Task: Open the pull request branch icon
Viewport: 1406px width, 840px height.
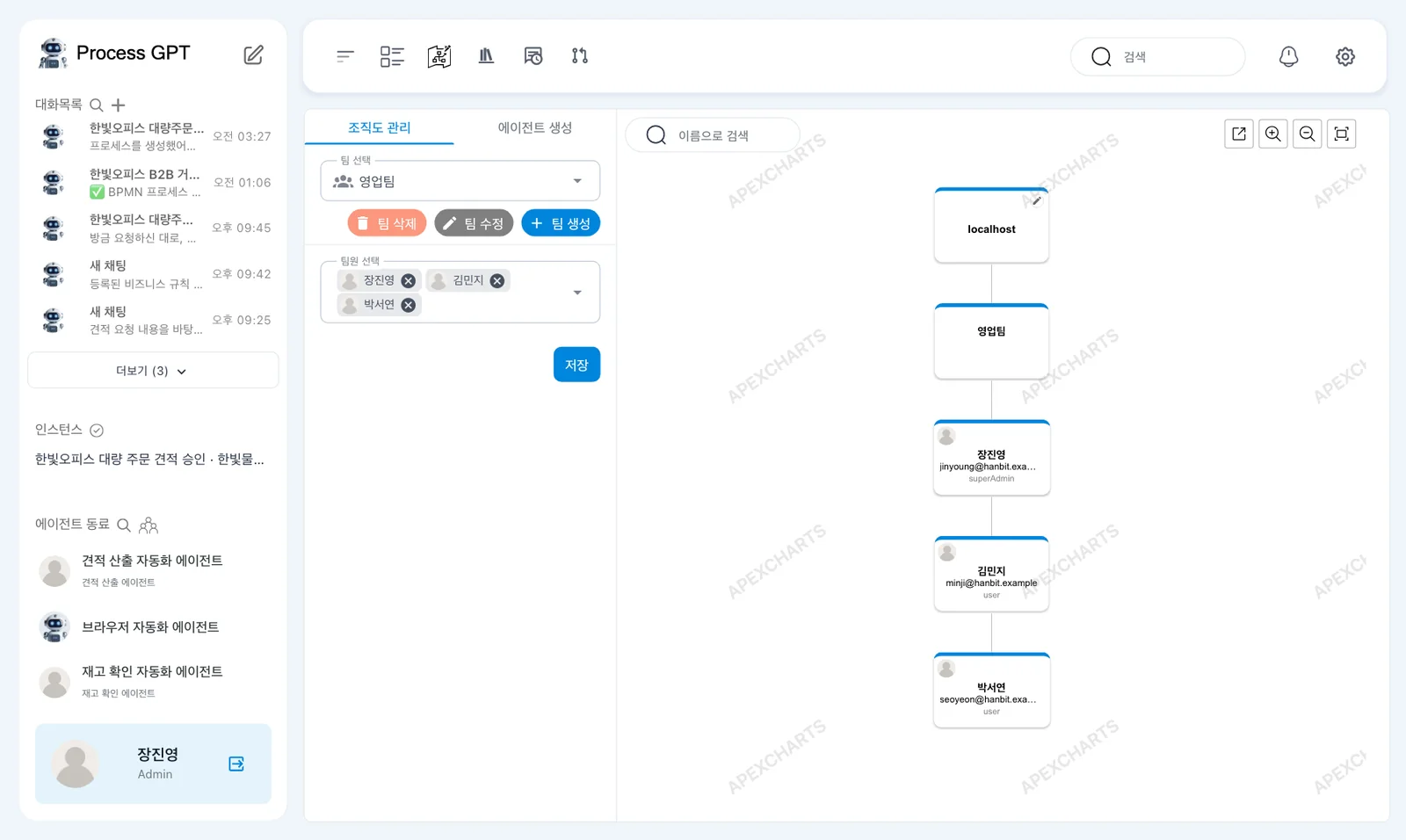Action: click(x=580, y=56)
